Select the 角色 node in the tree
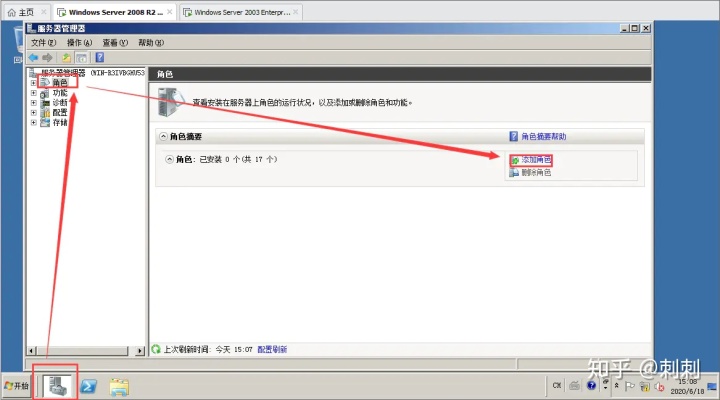 coord(60,83)
